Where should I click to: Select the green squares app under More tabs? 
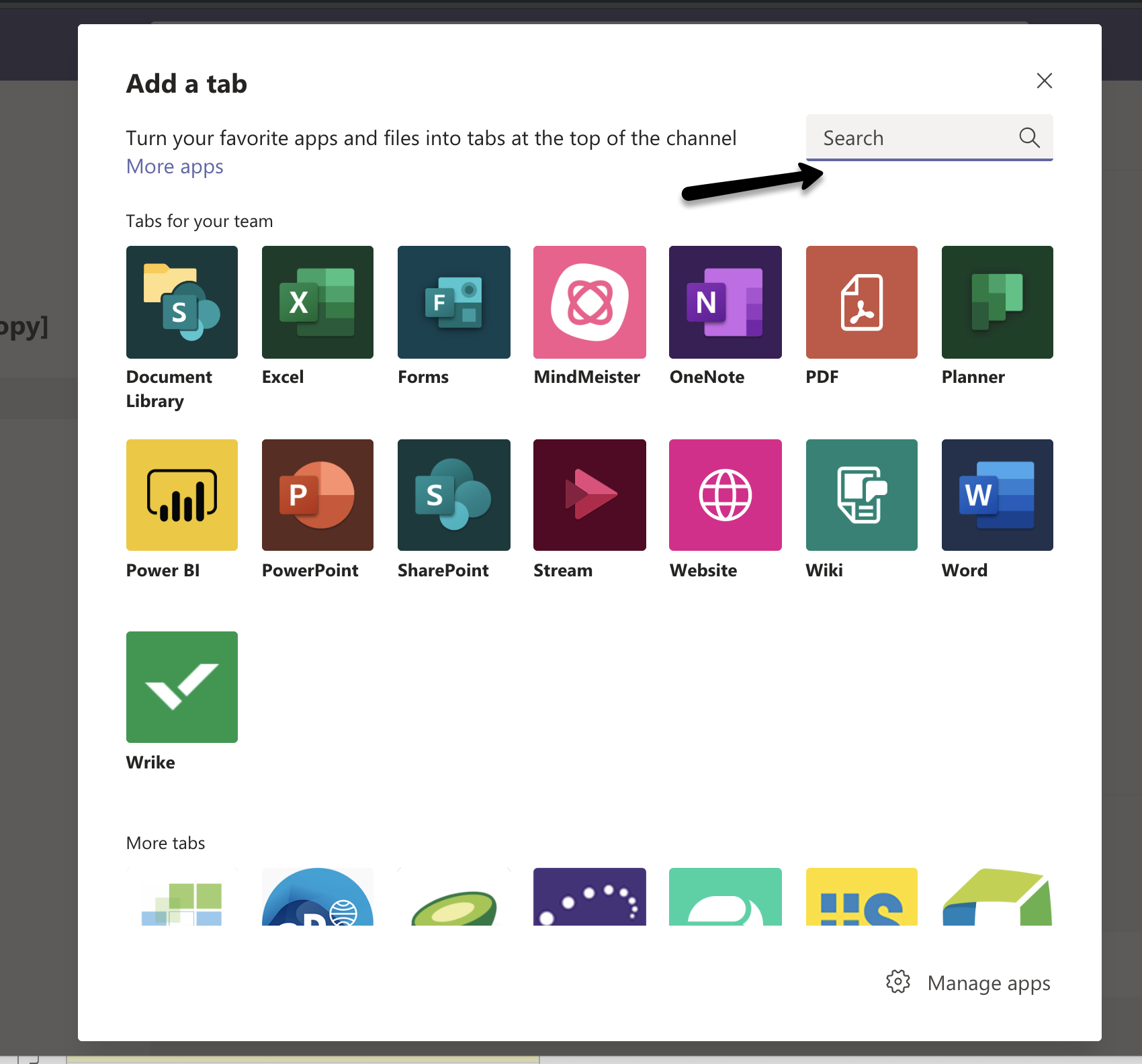[182, 897]
